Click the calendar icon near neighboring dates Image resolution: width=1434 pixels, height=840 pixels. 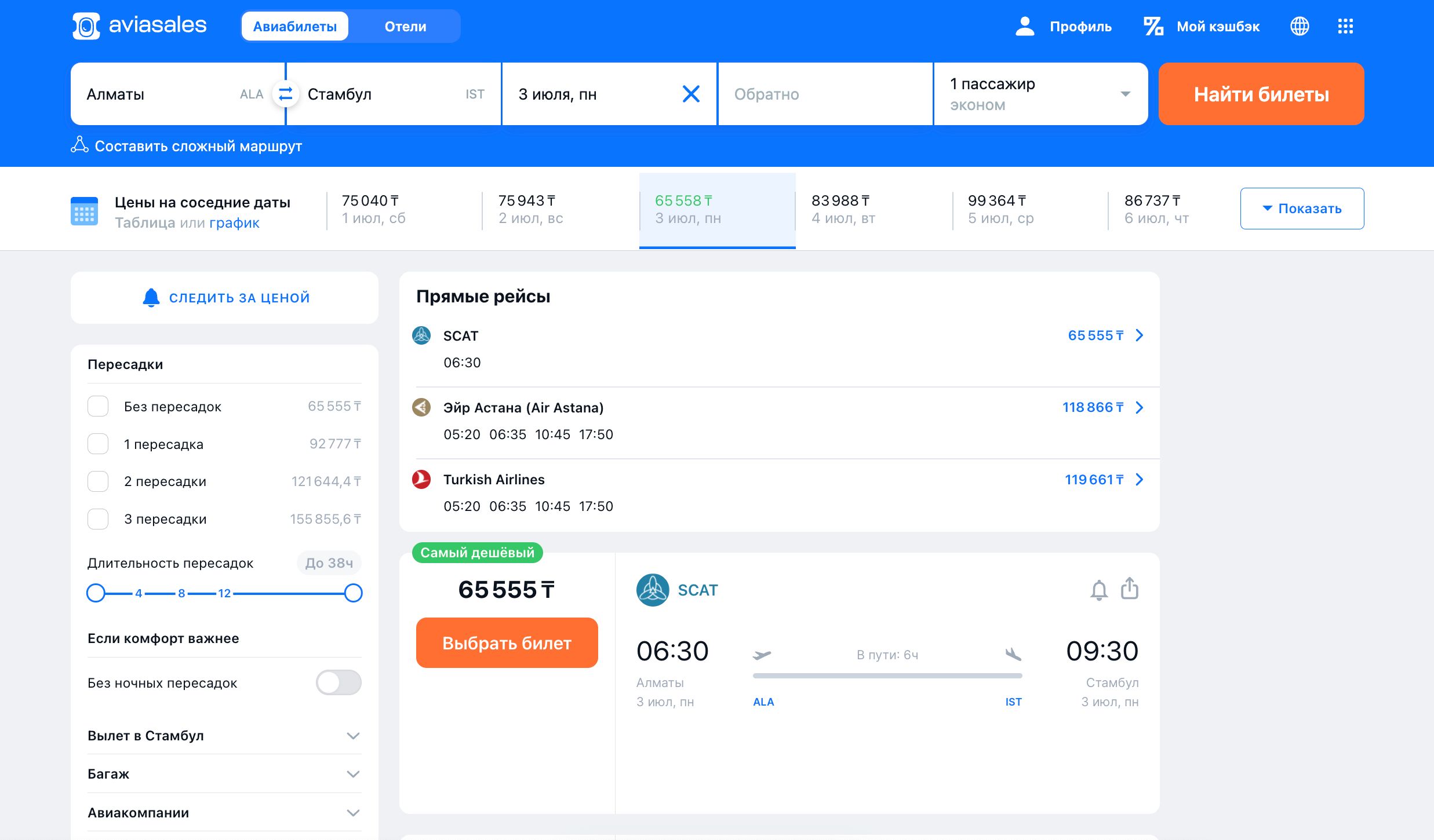(x=84, y=211)
